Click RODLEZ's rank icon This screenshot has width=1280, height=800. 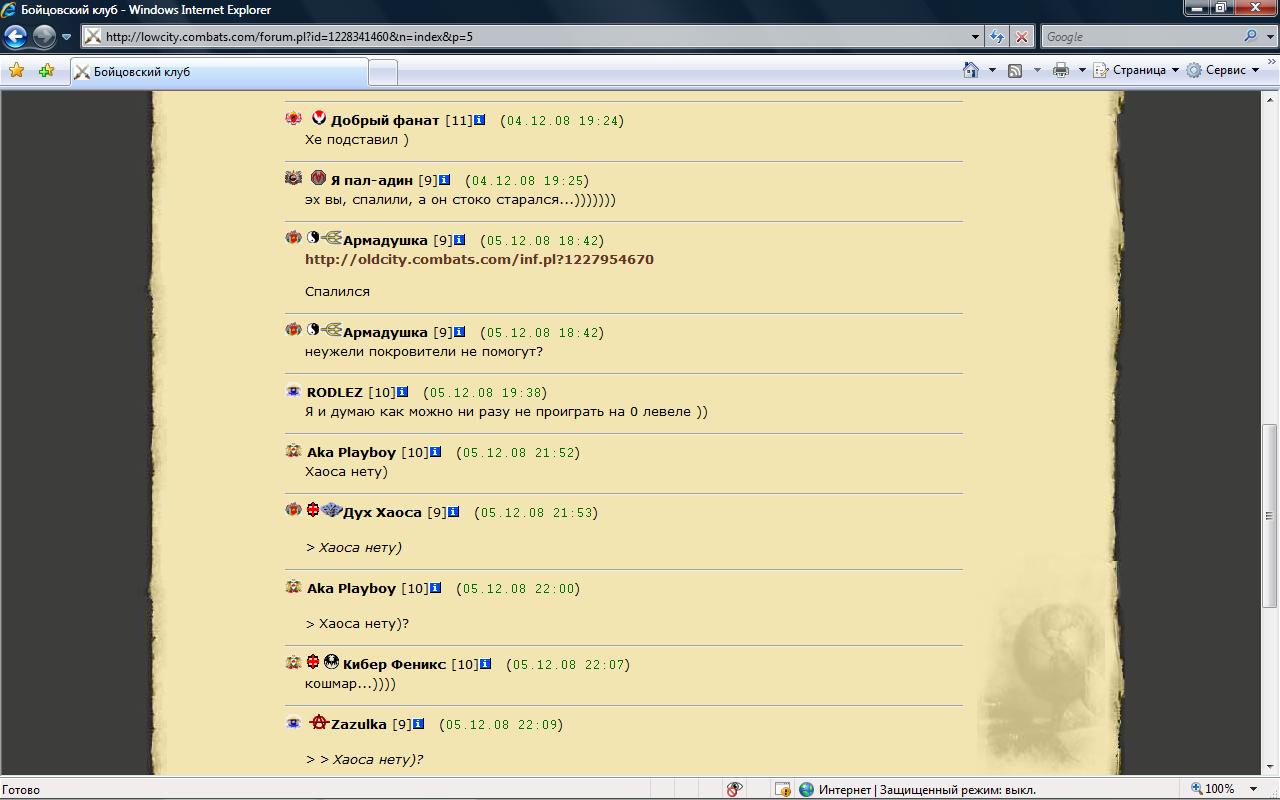293,390
